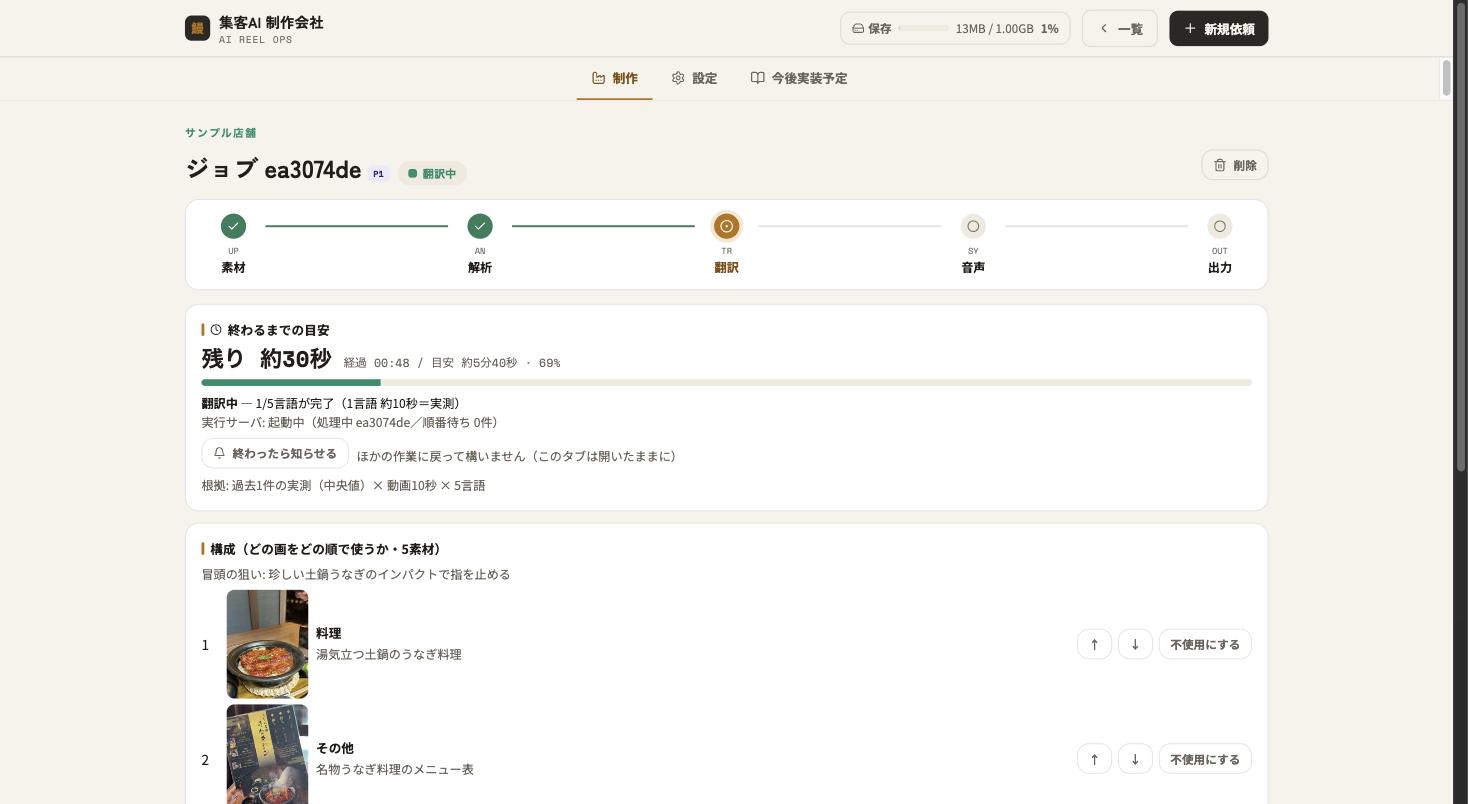Open the menu poster thumbnail
This screenshot has width=1468, height=804.
267,754
